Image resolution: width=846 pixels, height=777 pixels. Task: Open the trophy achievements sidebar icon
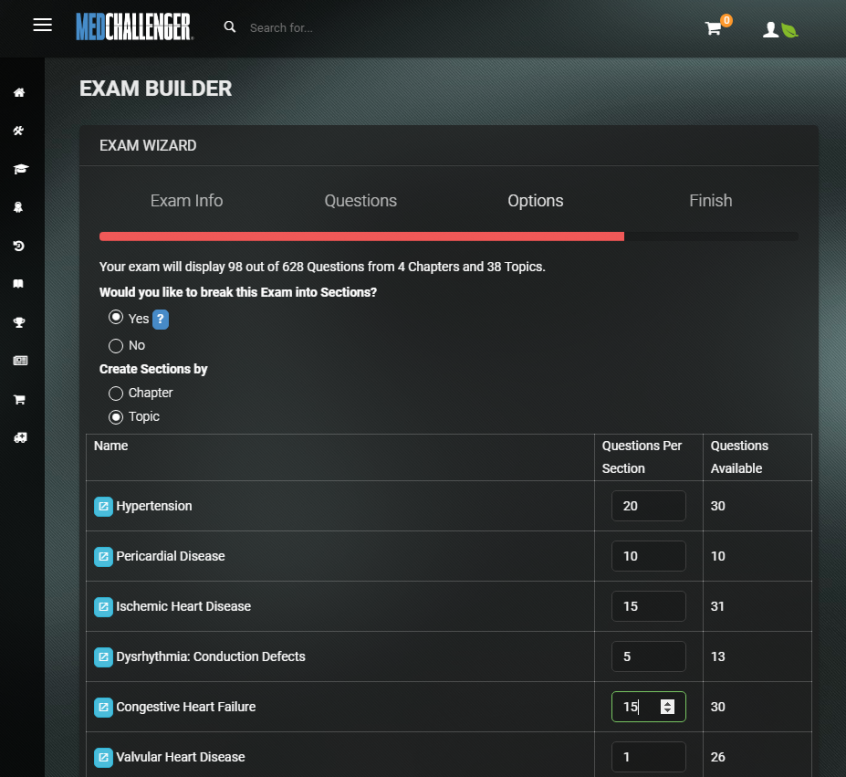pyautogui.click(x=19, y=323)
